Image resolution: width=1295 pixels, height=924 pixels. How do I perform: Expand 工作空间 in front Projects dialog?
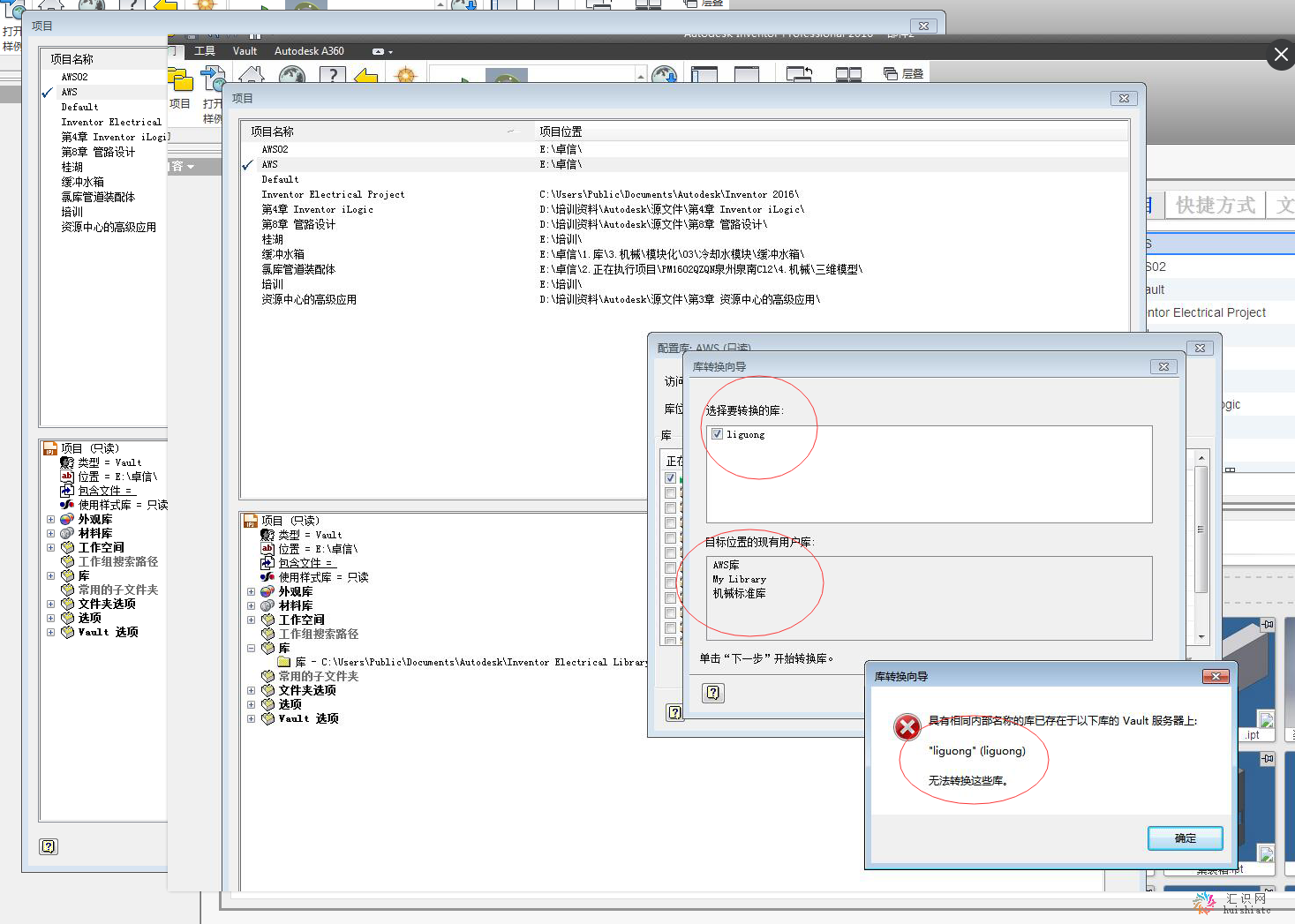click(251, 620)
